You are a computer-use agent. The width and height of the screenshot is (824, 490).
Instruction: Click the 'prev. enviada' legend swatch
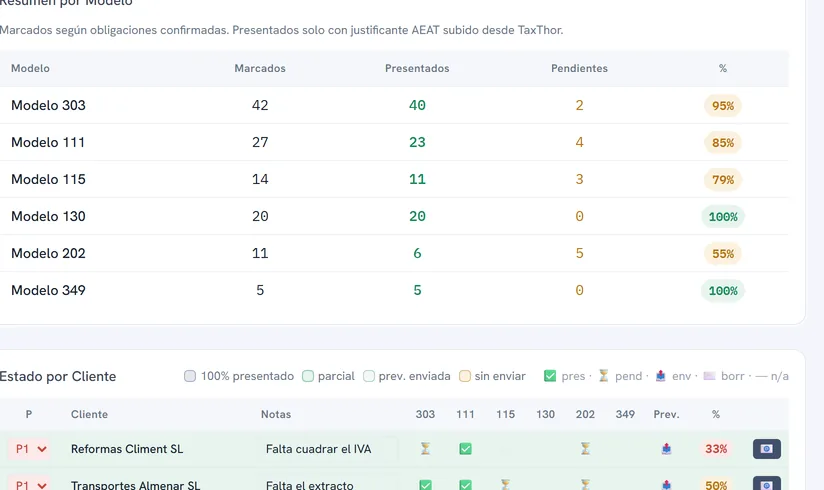(x=369, y=376)
